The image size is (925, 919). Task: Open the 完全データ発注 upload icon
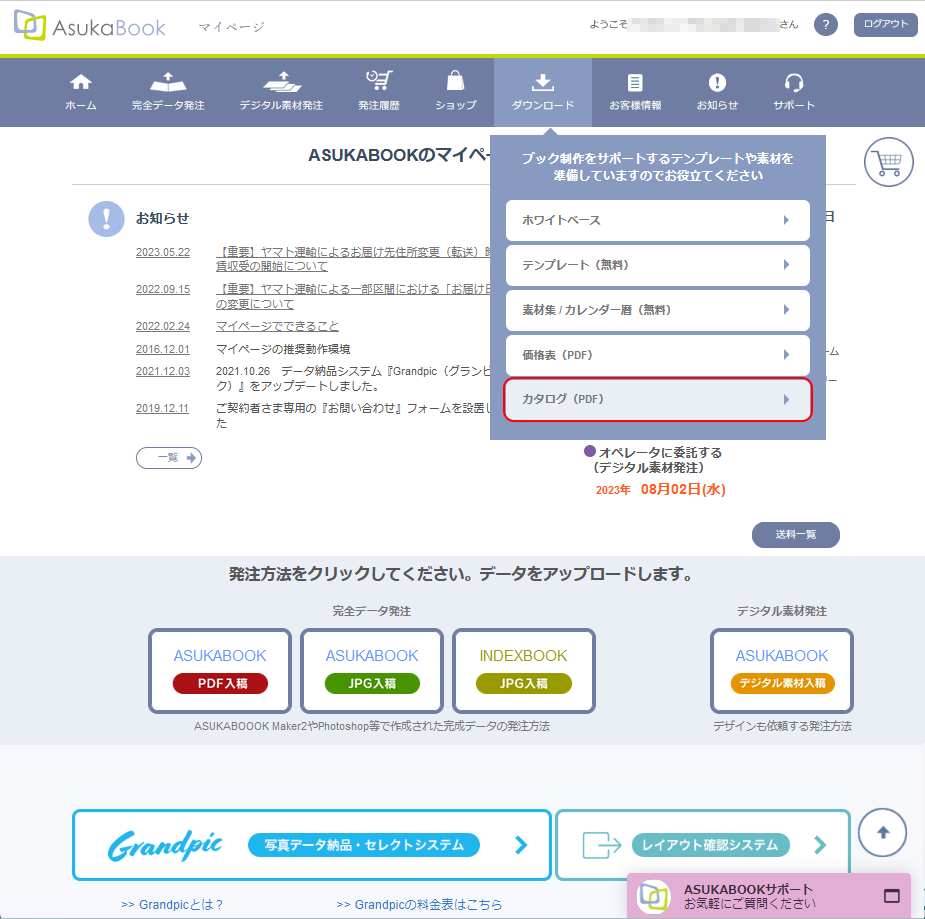tap(168, 82)
